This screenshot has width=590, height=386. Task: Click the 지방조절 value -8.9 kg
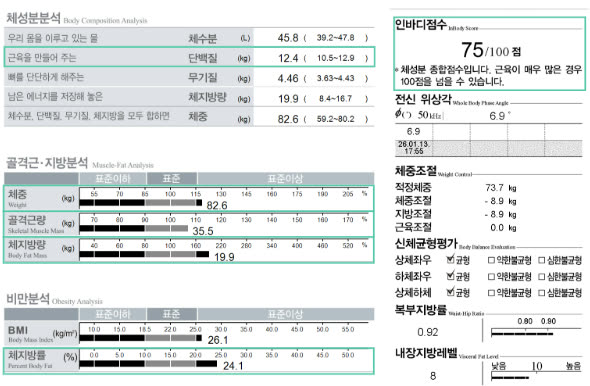500,214
